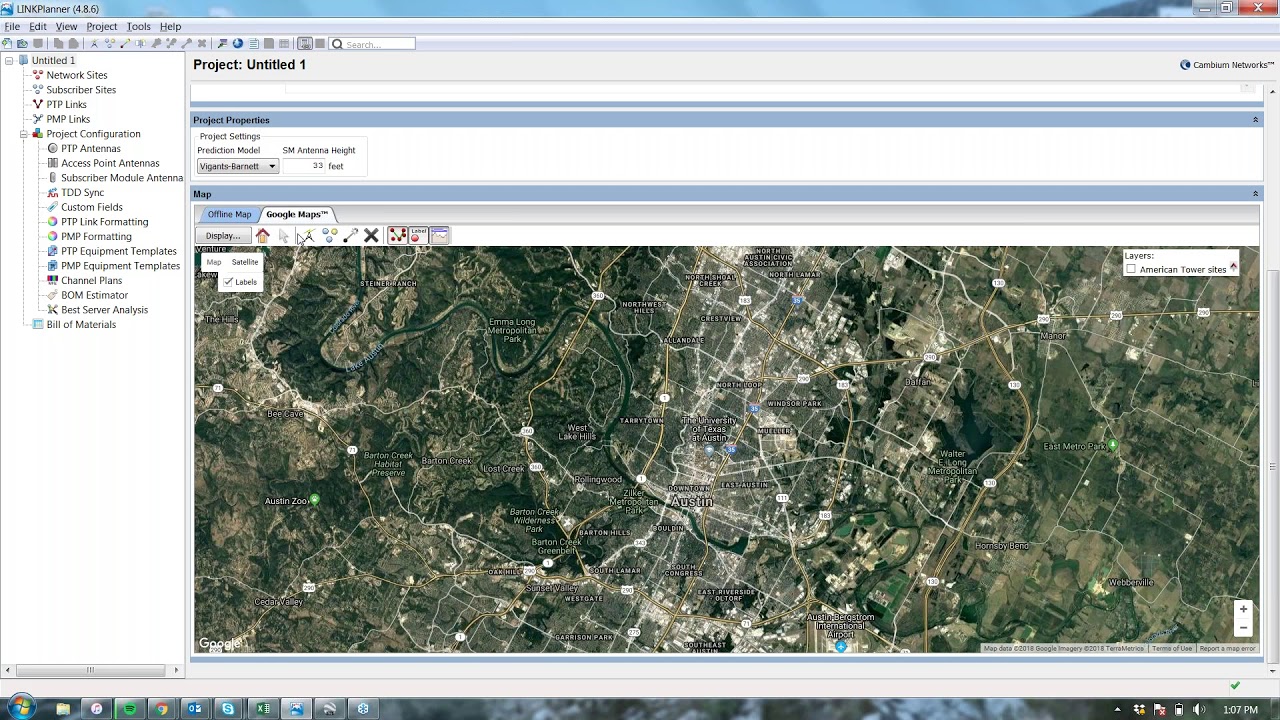Select the Google Maps tab
Screen dimensions: 1280x720
point(297,214)
